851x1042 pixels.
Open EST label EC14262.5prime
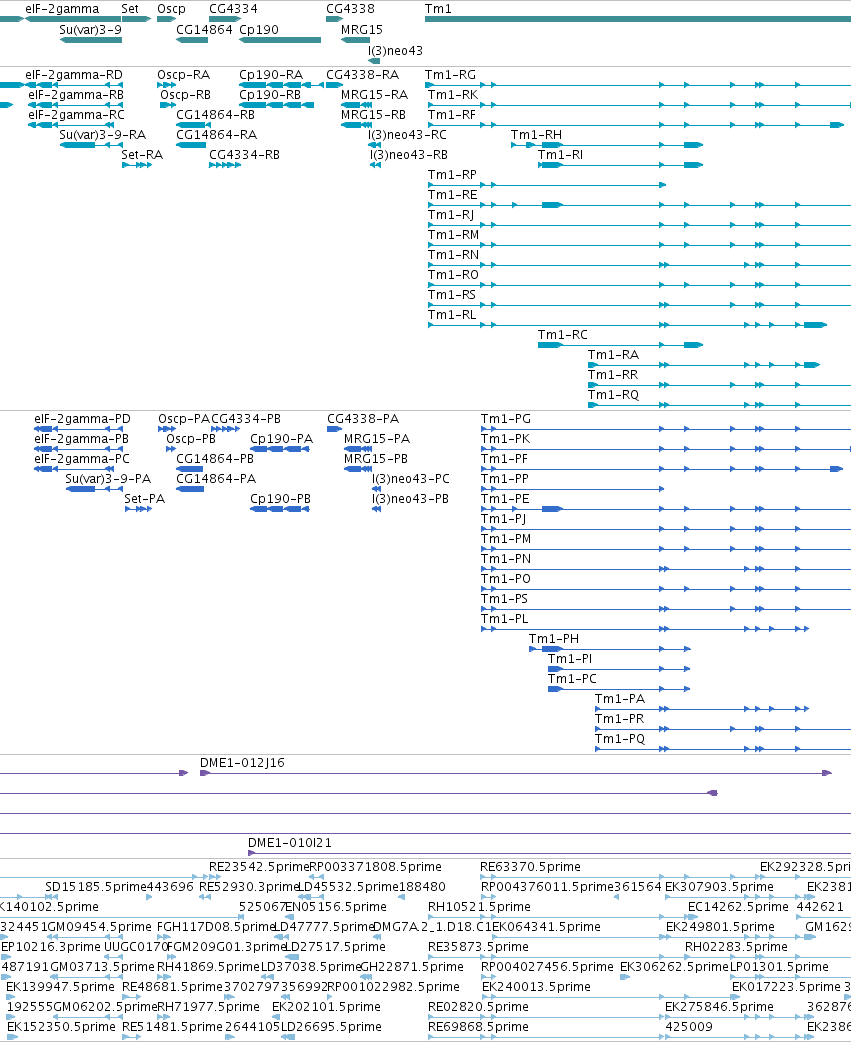pos(738,906)
